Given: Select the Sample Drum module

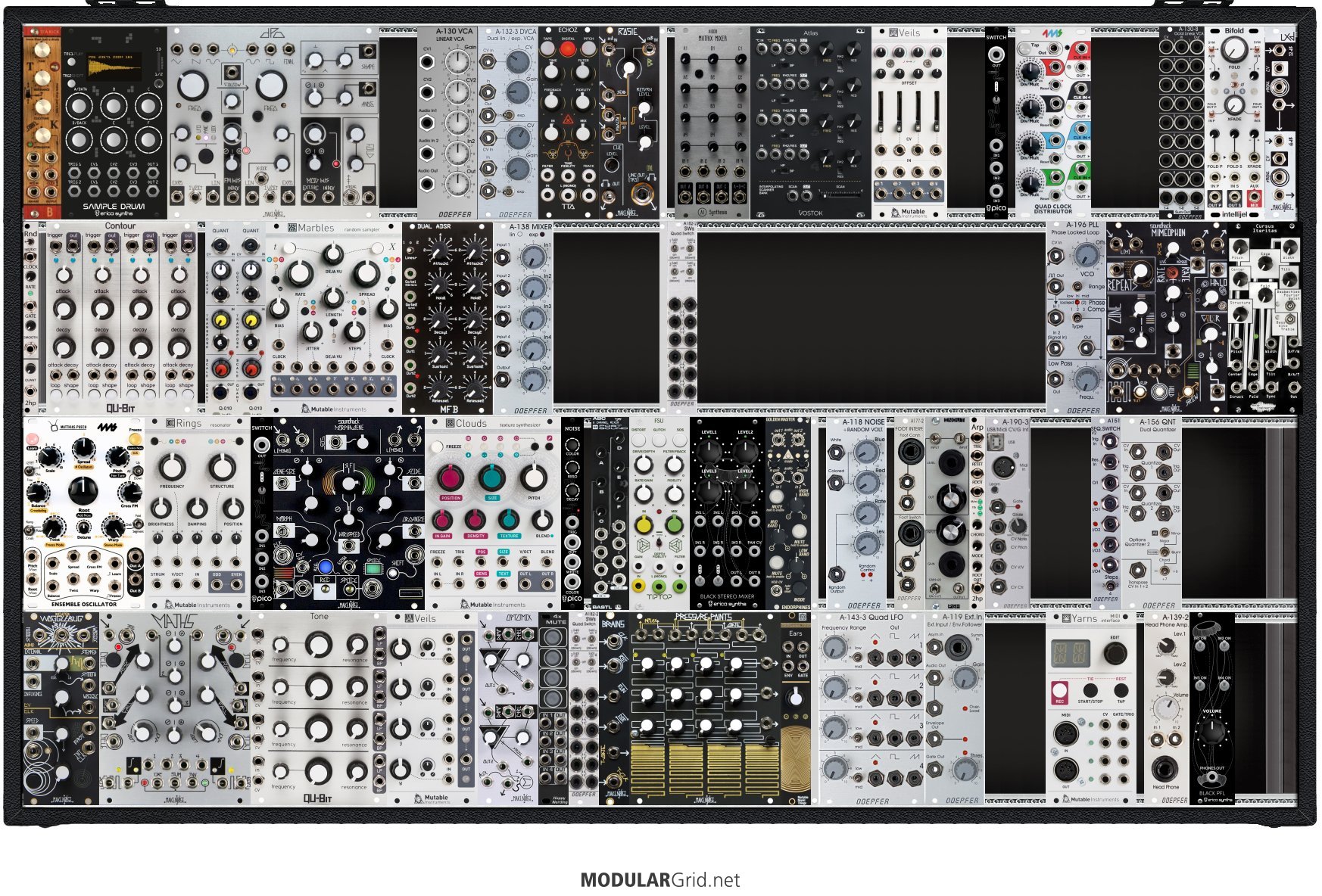Looking at the screenshot, I should point(114,123).
